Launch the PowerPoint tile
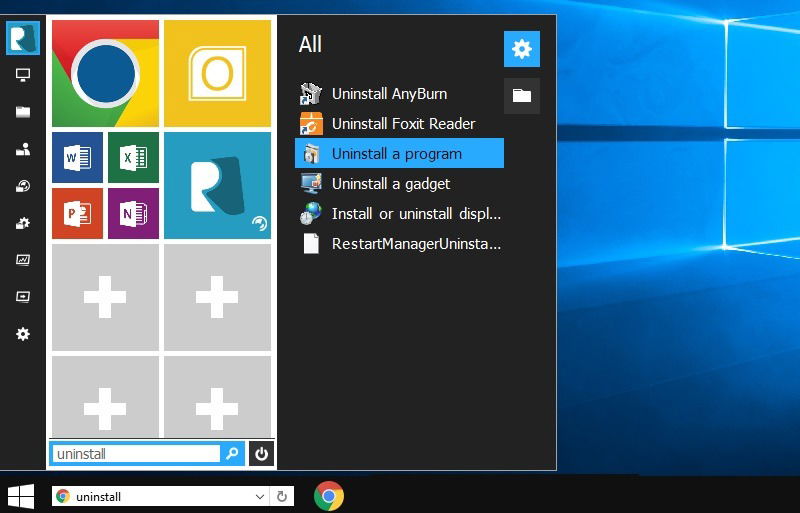Viewport: 800px width, 513px height. pos(77,213)
